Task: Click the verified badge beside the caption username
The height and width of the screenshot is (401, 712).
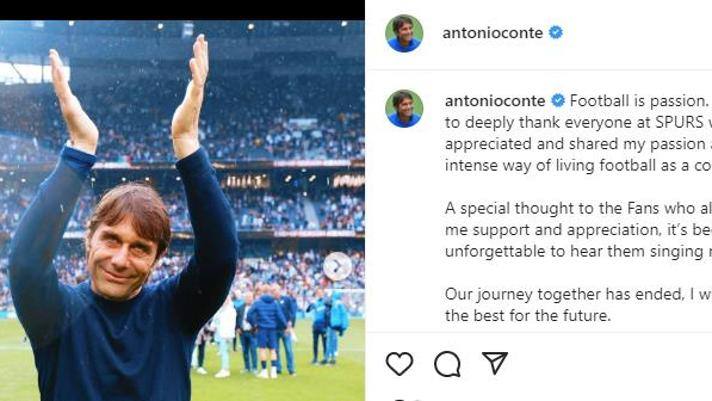Action: pyautogui.click(x=558, y=101)
